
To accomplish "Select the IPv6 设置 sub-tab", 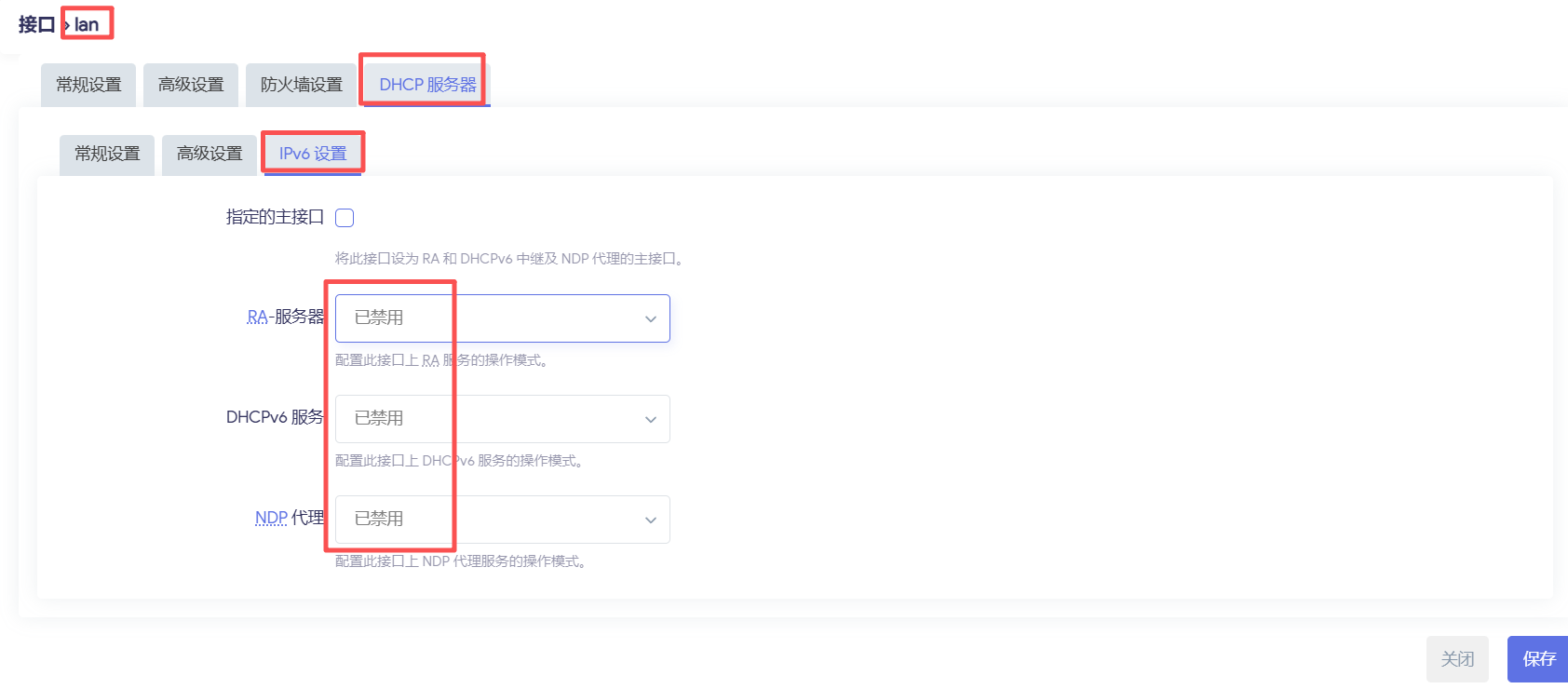I will tap(313, 154).
